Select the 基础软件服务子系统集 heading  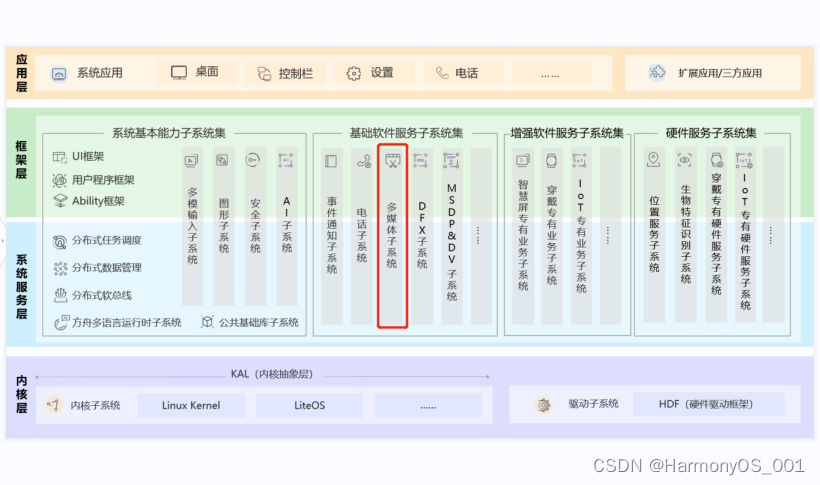(406, 133)
